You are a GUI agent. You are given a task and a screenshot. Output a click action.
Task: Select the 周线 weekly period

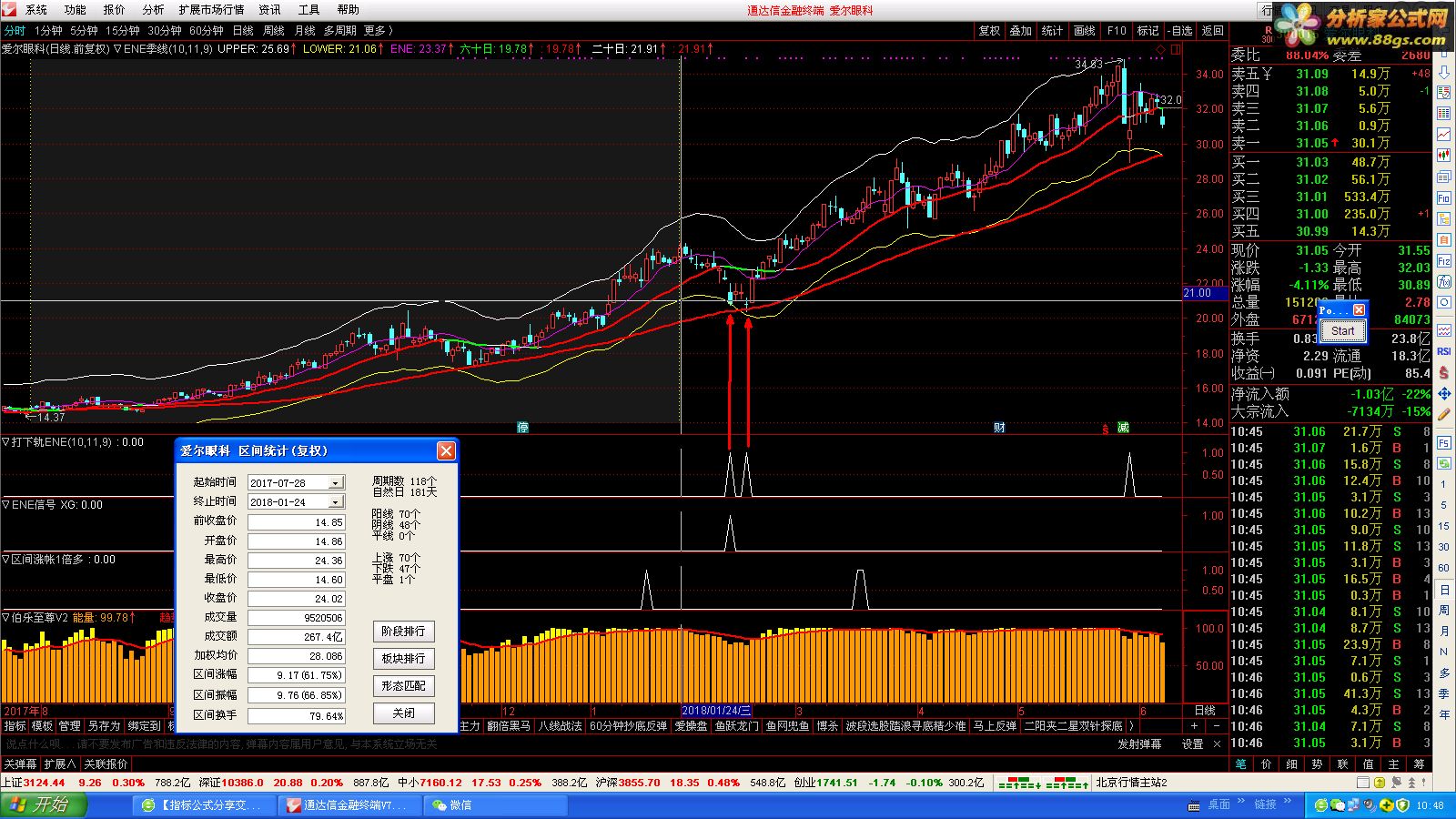[x=274, y=31]
